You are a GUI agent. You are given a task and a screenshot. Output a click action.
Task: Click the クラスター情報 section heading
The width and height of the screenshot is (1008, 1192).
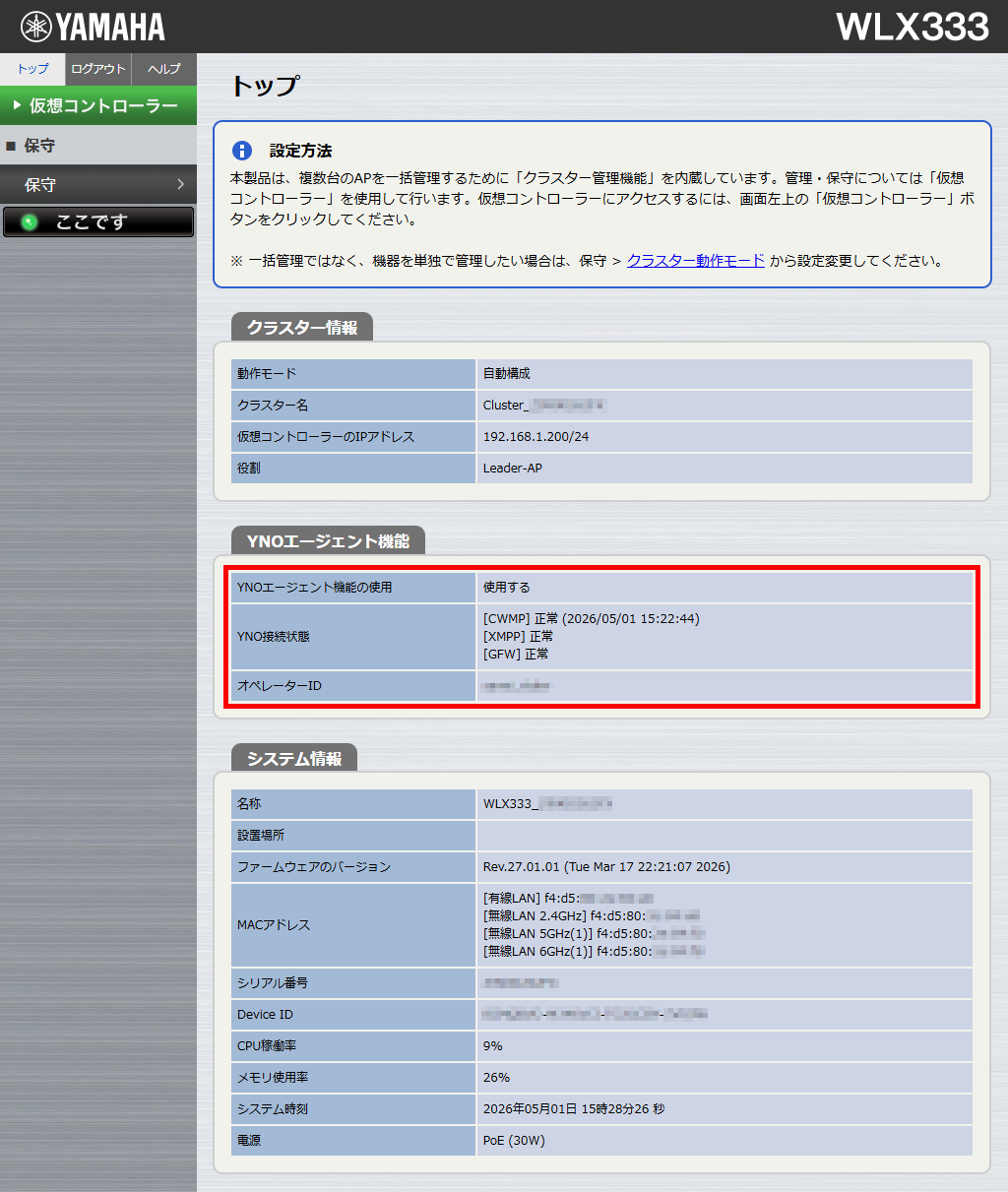(x=302, y=328)
